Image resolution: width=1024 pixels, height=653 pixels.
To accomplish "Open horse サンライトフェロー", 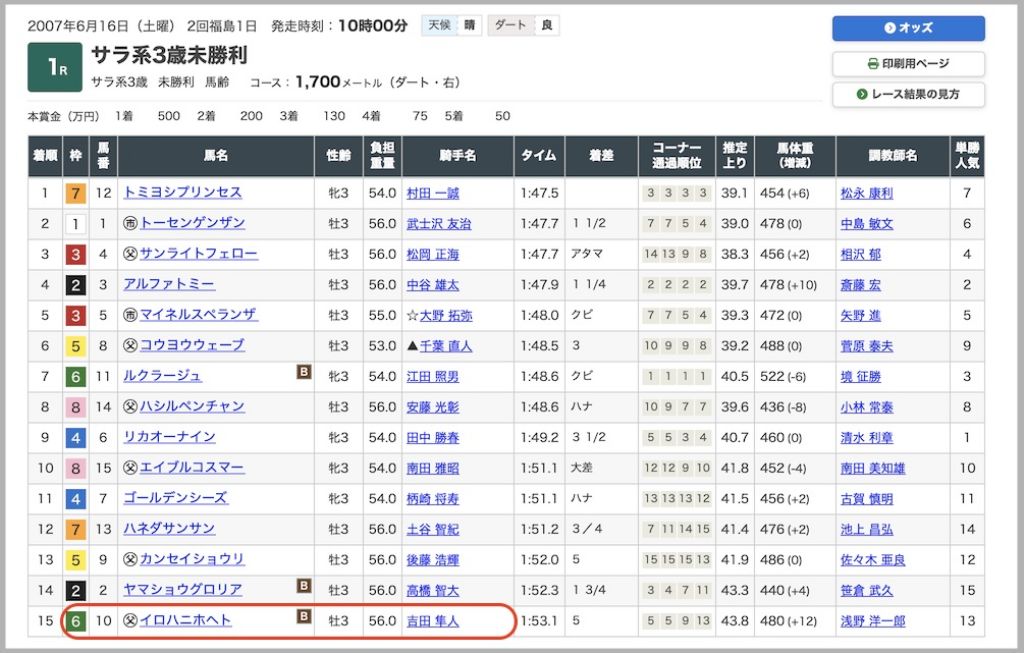I will pos(199,253).
